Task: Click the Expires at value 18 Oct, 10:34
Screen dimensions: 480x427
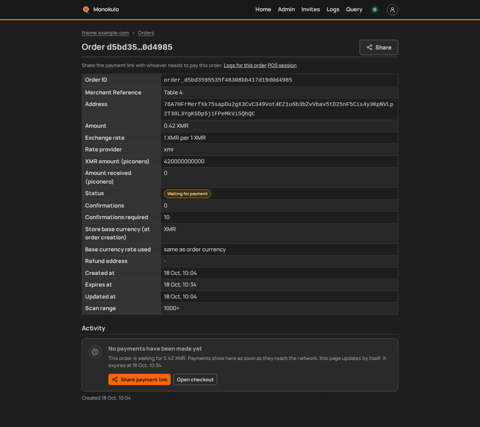Action: (180, 285)
